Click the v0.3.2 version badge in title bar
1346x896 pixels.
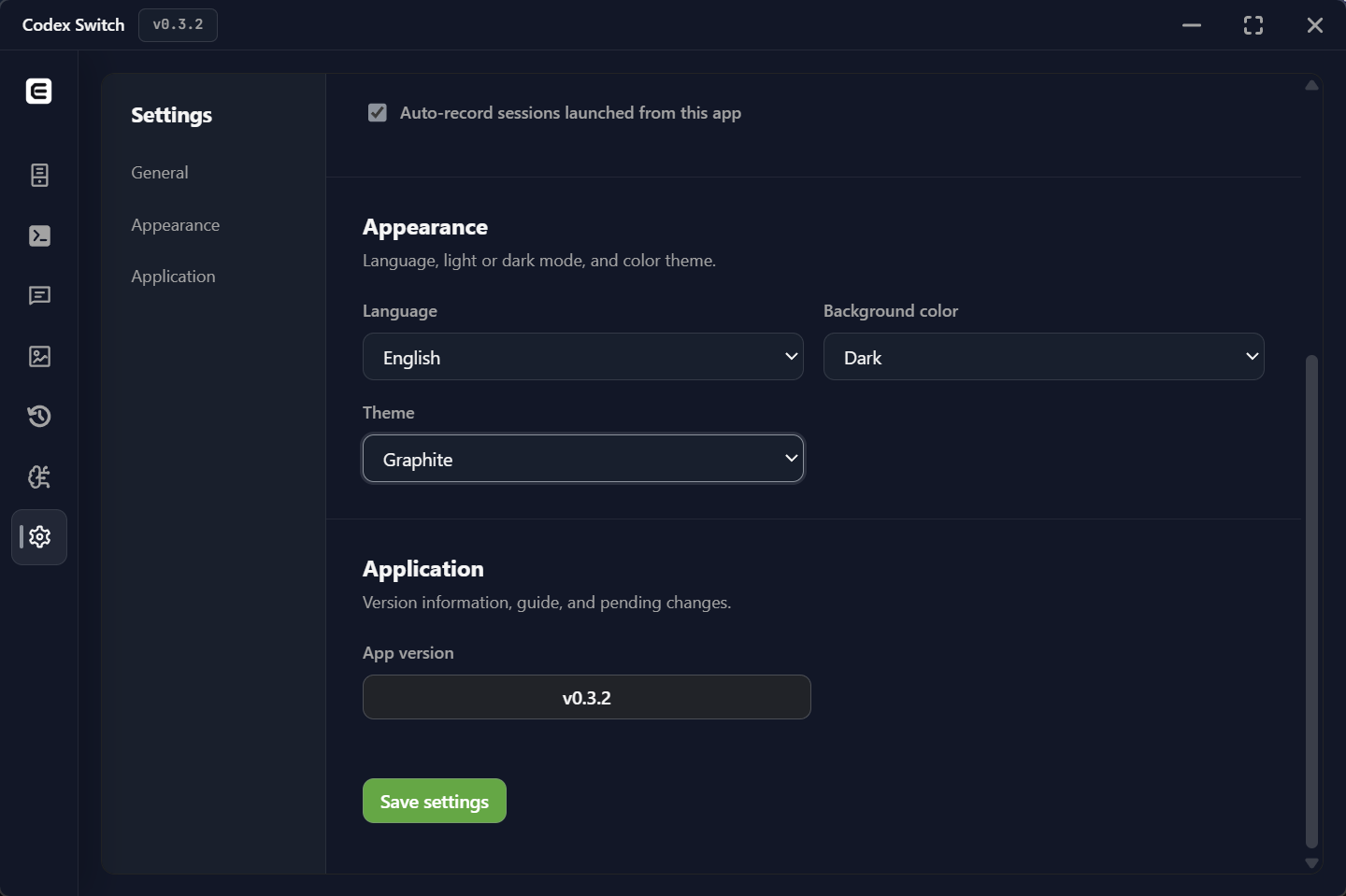point(178,25)
